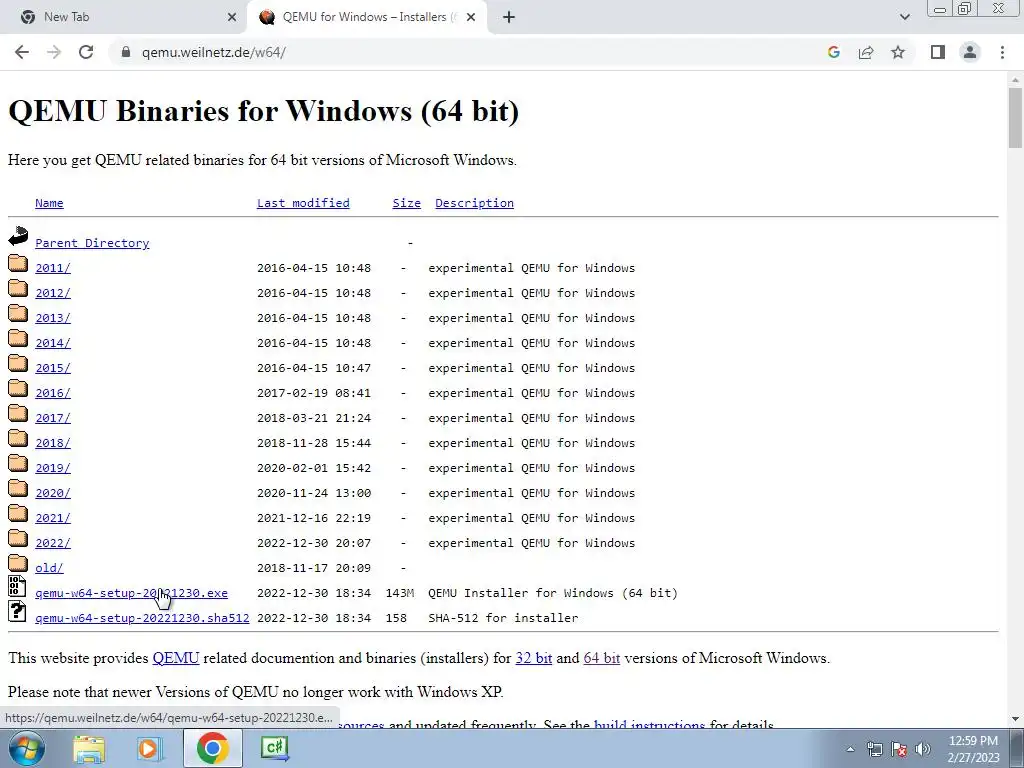
Task: Launch Windows Media Player from taskbar
Action: point(150,749)
